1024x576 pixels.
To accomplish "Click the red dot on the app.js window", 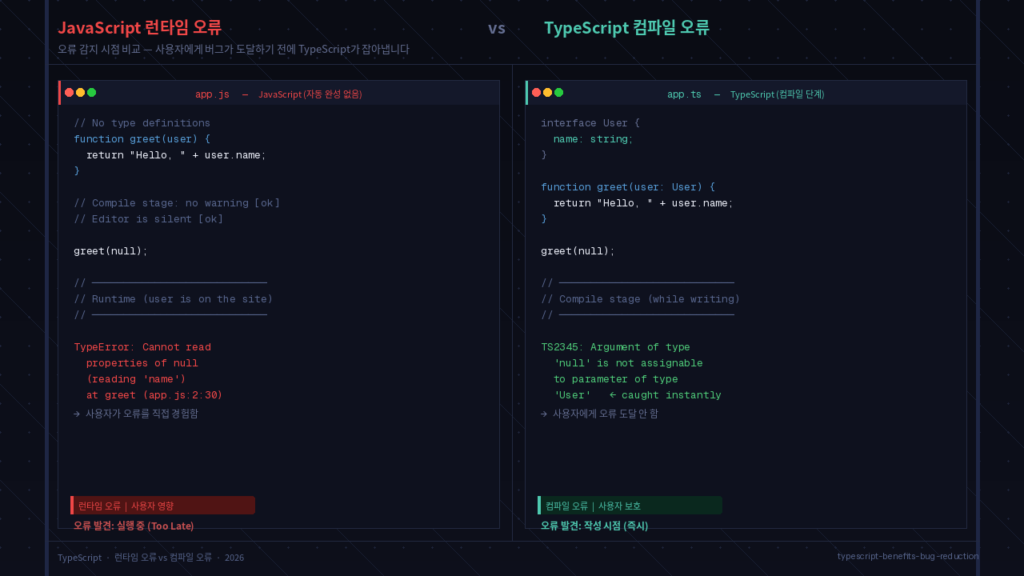I will point(69,92).
